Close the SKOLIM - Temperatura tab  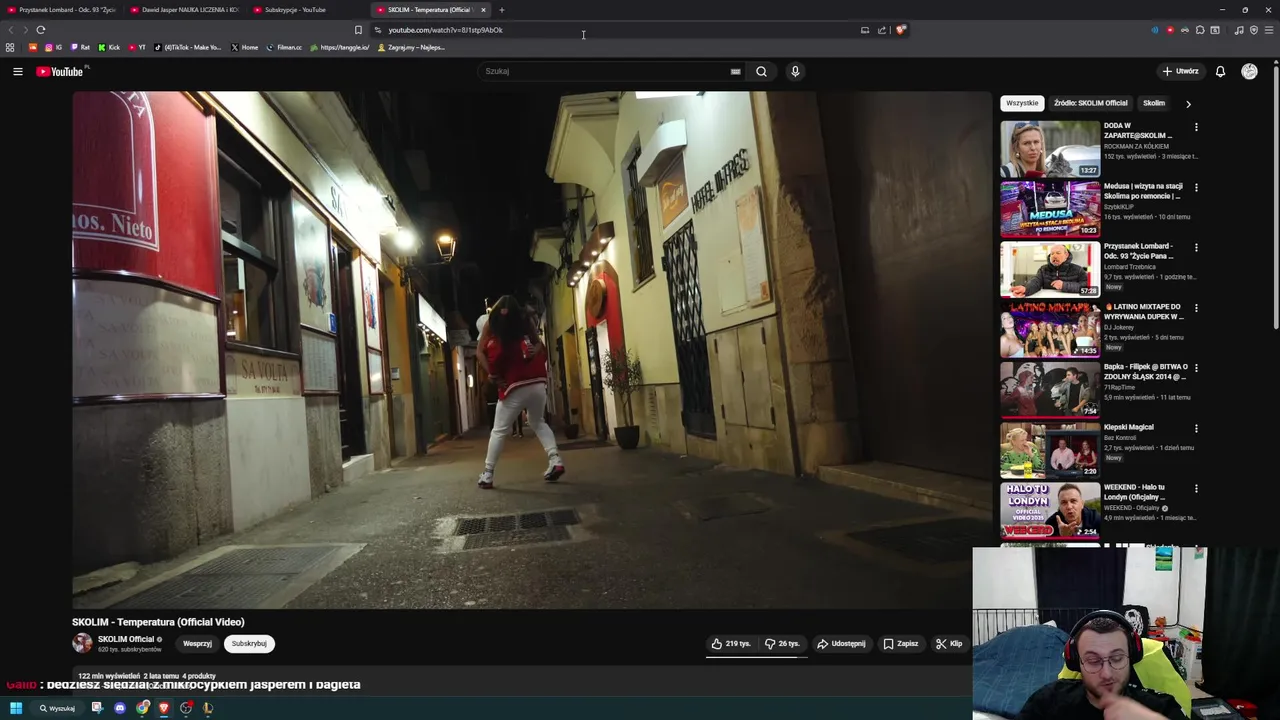point(483,10)
